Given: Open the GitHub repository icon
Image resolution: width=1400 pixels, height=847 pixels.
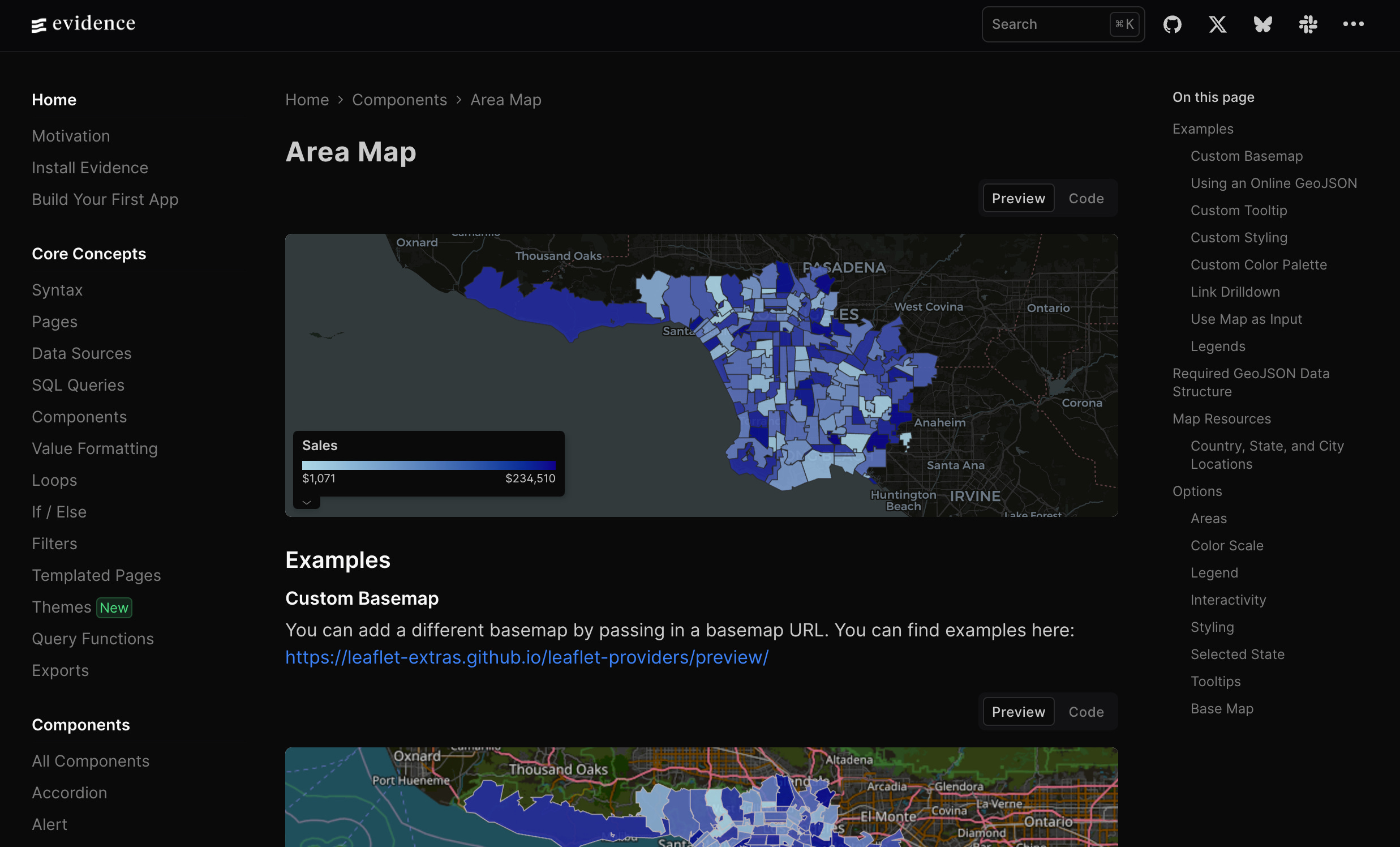Looking at the screenshot, I should coord(1172,24).
